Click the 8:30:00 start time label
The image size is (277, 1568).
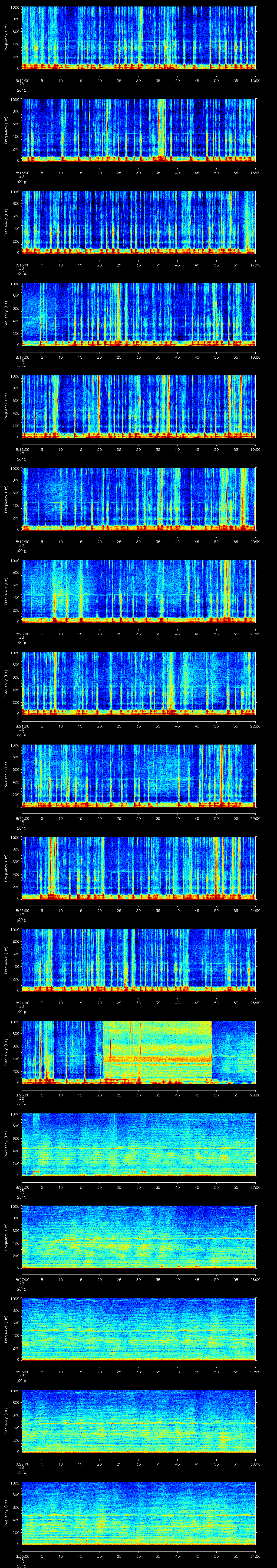22,1556
